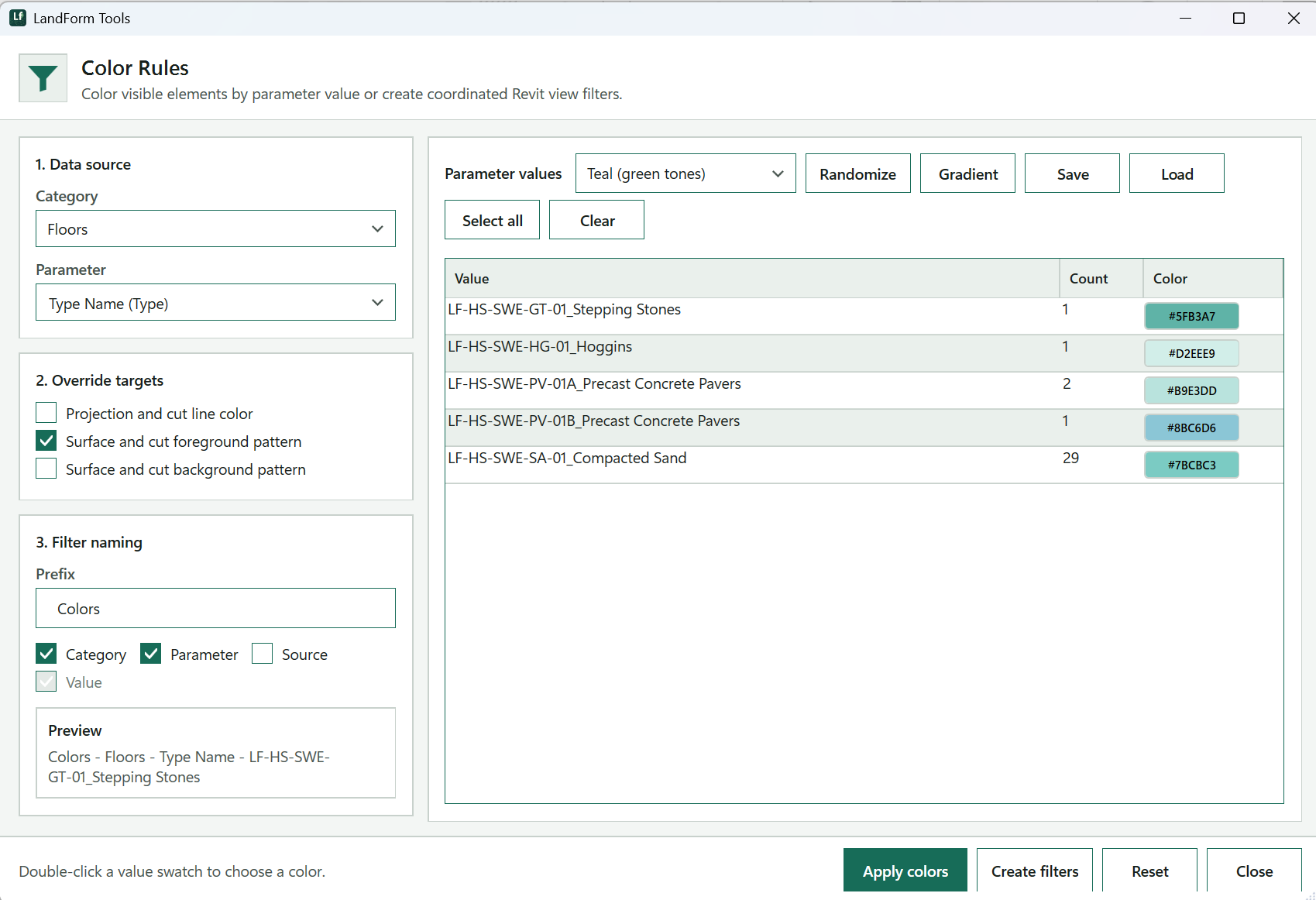Select the #7BCBC3 color swatch
Viewport: 1316px width, 900px height.
(x=1191, y=465)
